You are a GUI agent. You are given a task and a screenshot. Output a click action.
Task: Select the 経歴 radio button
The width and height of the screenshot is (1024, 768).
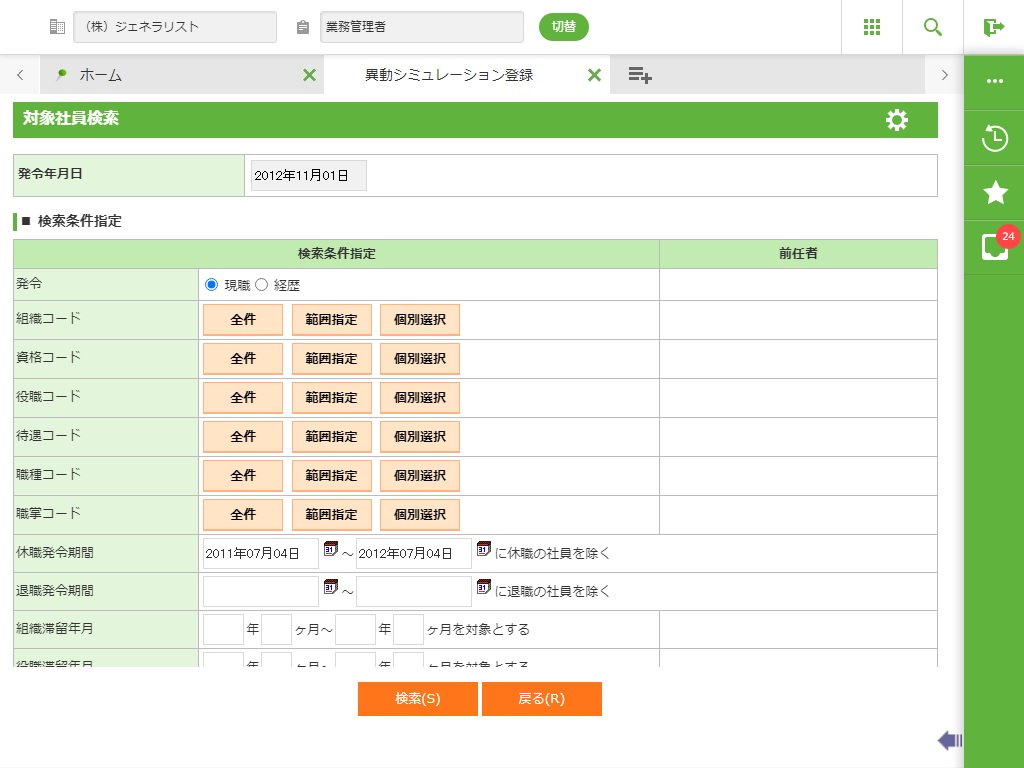(x=262, y=285)
